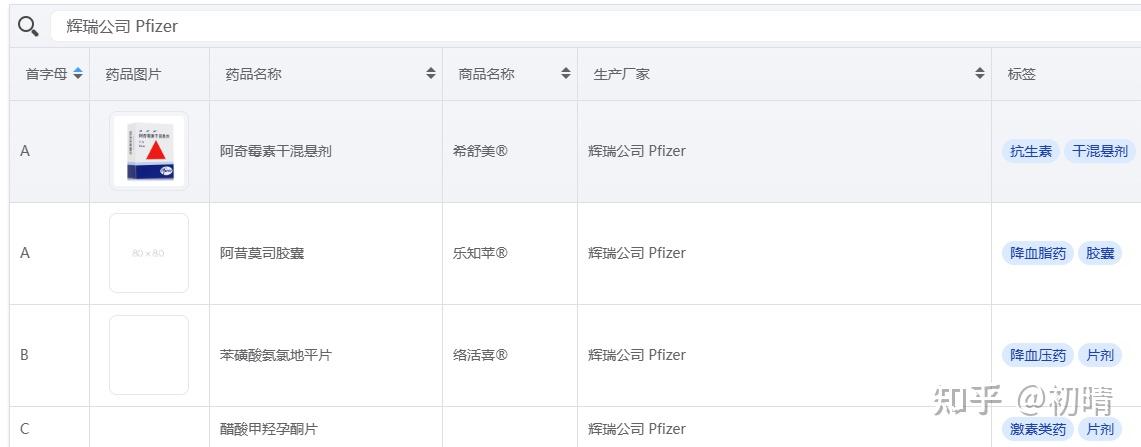Open the 阿奇霉素干混悬剂 product image
Image resolution: width=1141 pixels, height=447 pixels.
coord(149,151)
